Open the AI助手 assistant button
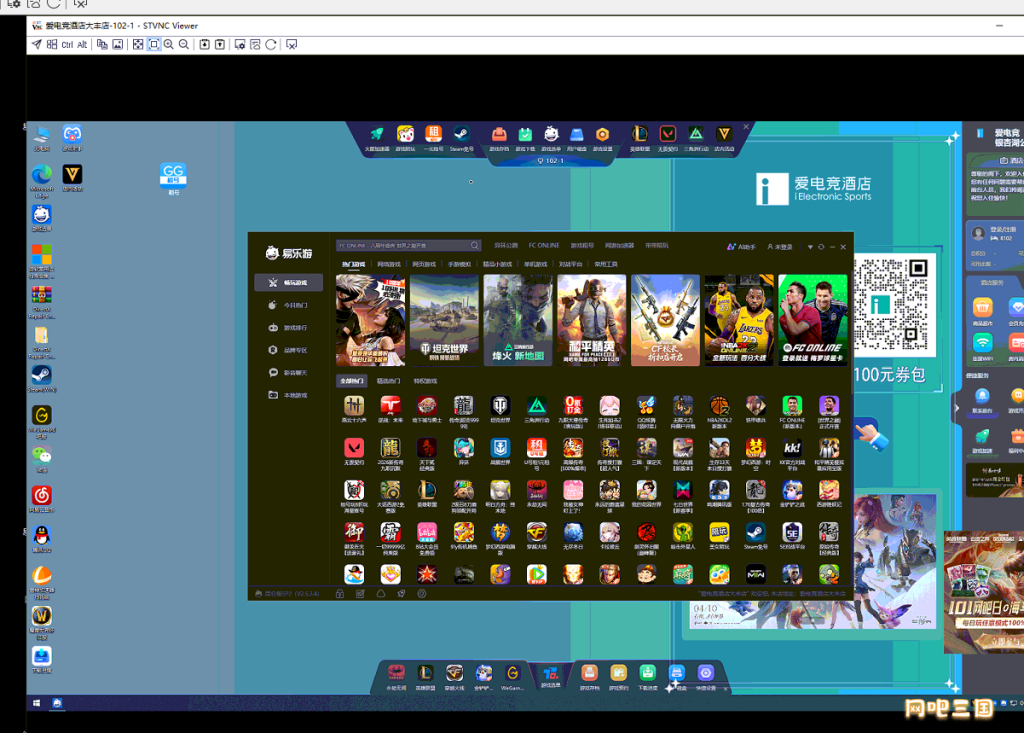 pyautogui.click(x=741, y=247)
